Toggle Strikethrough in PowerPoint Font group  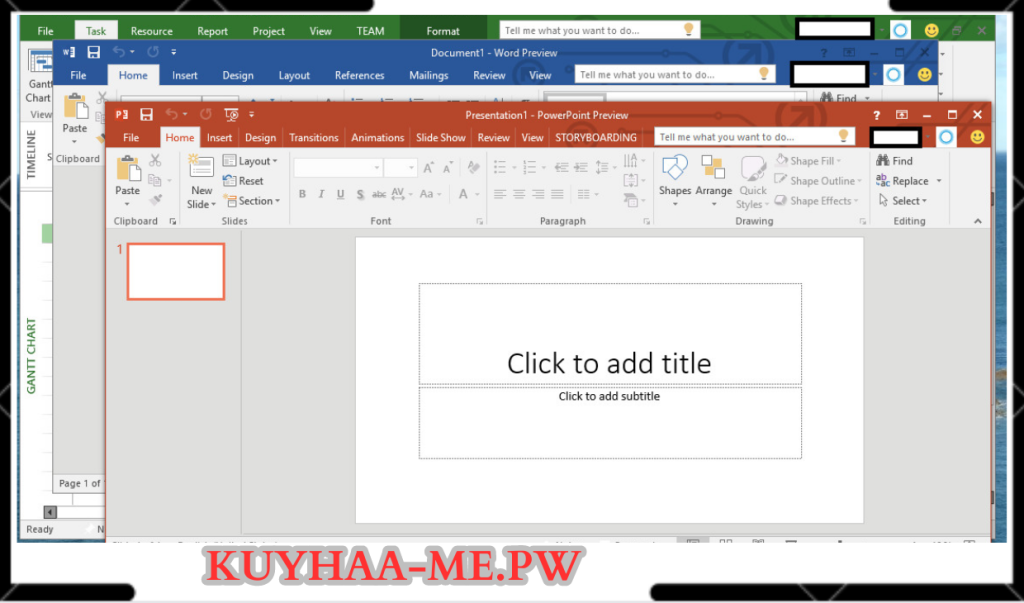(x=379, y=194)
